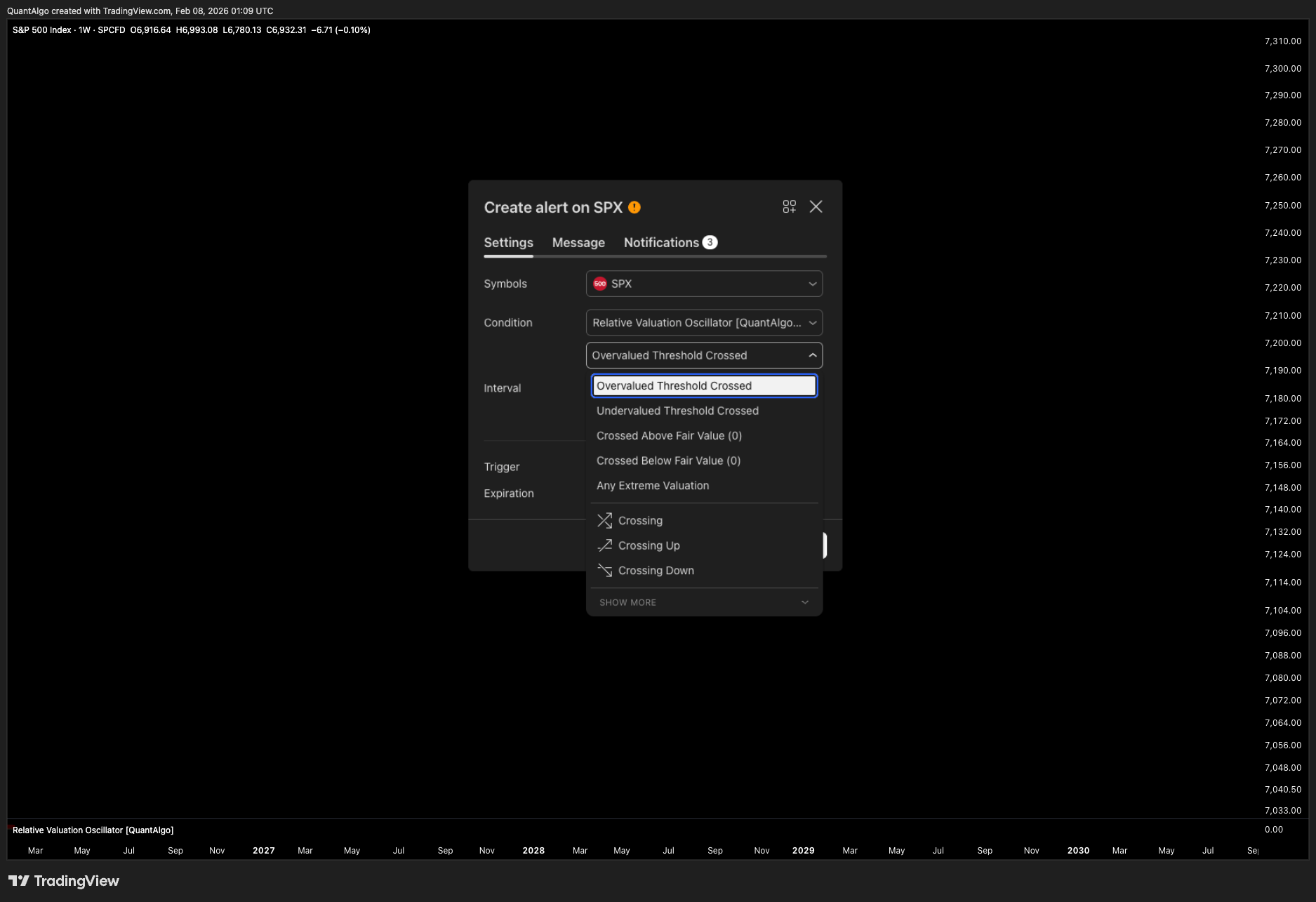The image size is (1316, 902).
Task: Select Overvalued Threshold Crossed option
Action: [704, 385]
